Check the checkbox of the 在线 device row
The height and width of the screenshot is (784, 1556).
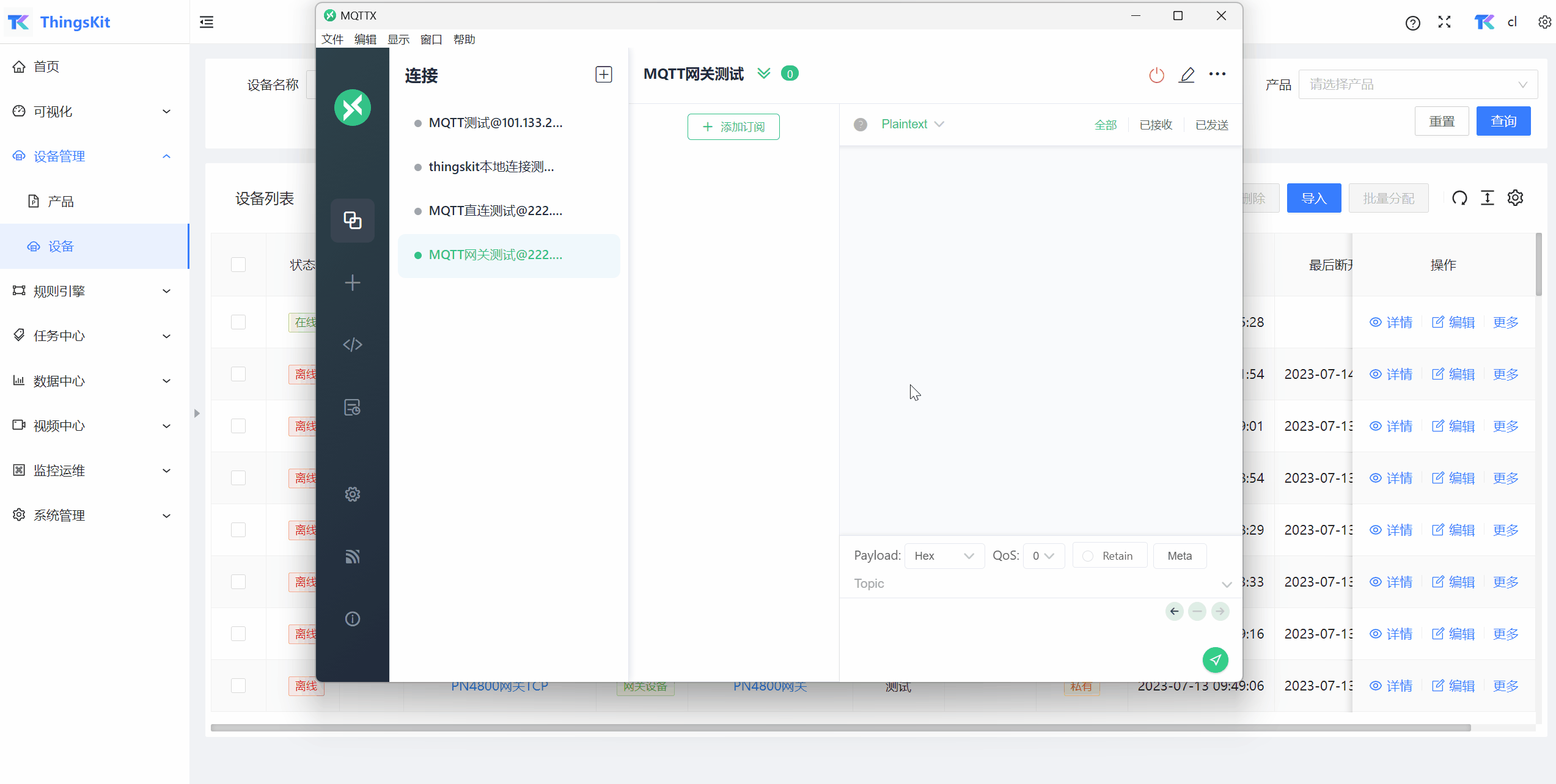point(238,322)
